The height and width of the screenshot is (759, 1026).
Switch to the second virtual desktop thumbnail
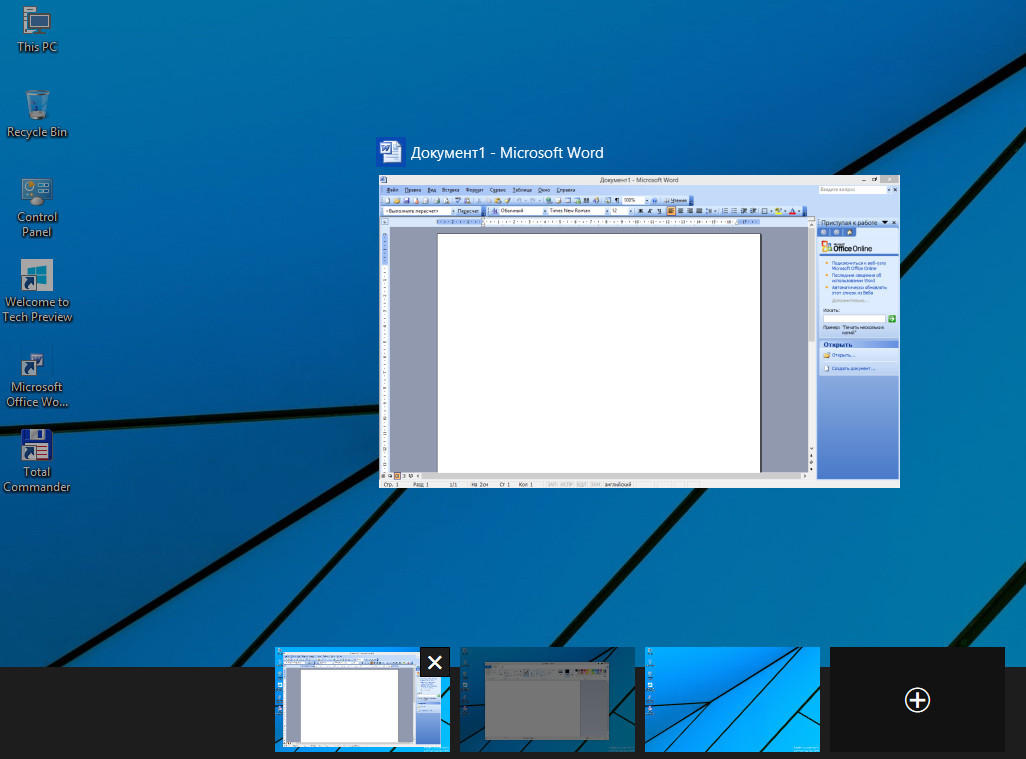click(x=547, y=699)
